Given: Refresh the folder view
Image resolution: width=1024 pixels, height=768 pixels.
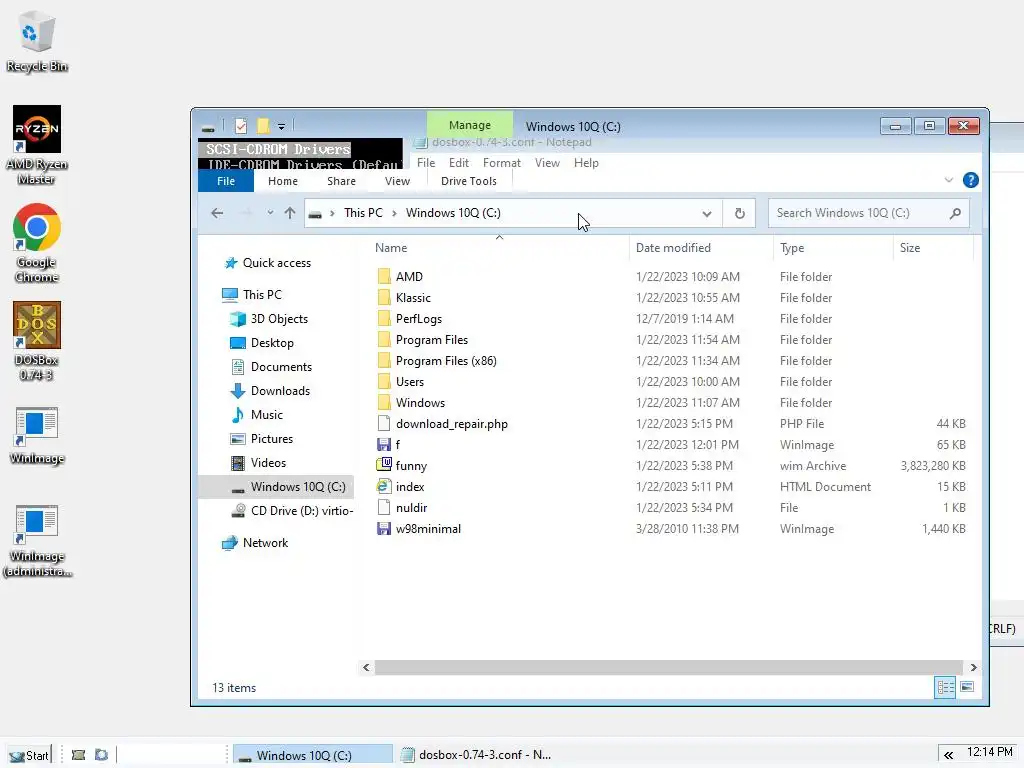Looking at the screenshot, I should [739, 213].
